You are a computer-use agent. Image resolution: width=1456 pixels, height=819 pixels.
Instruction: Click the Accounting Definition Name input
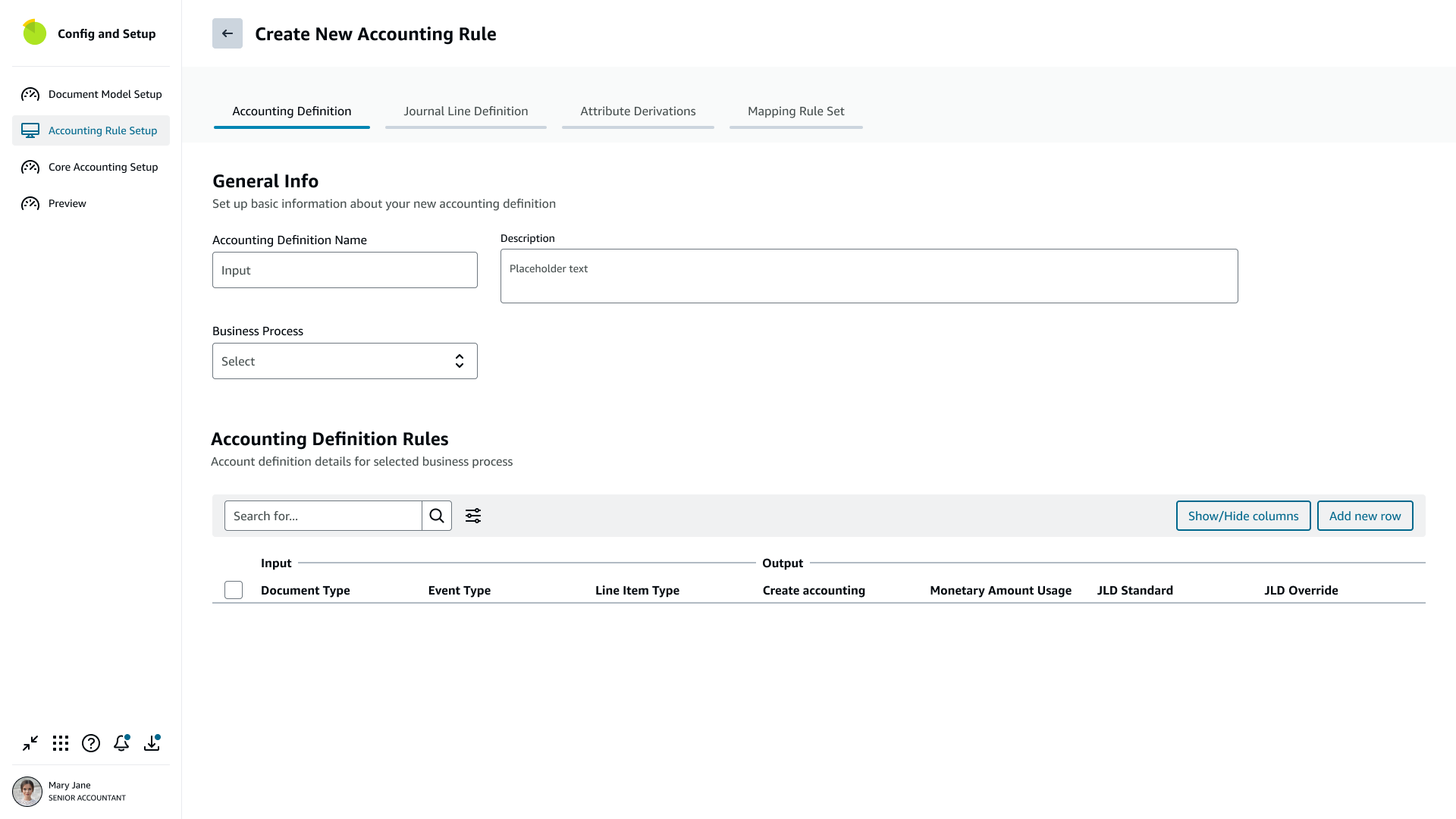click(x=345, y=270)
